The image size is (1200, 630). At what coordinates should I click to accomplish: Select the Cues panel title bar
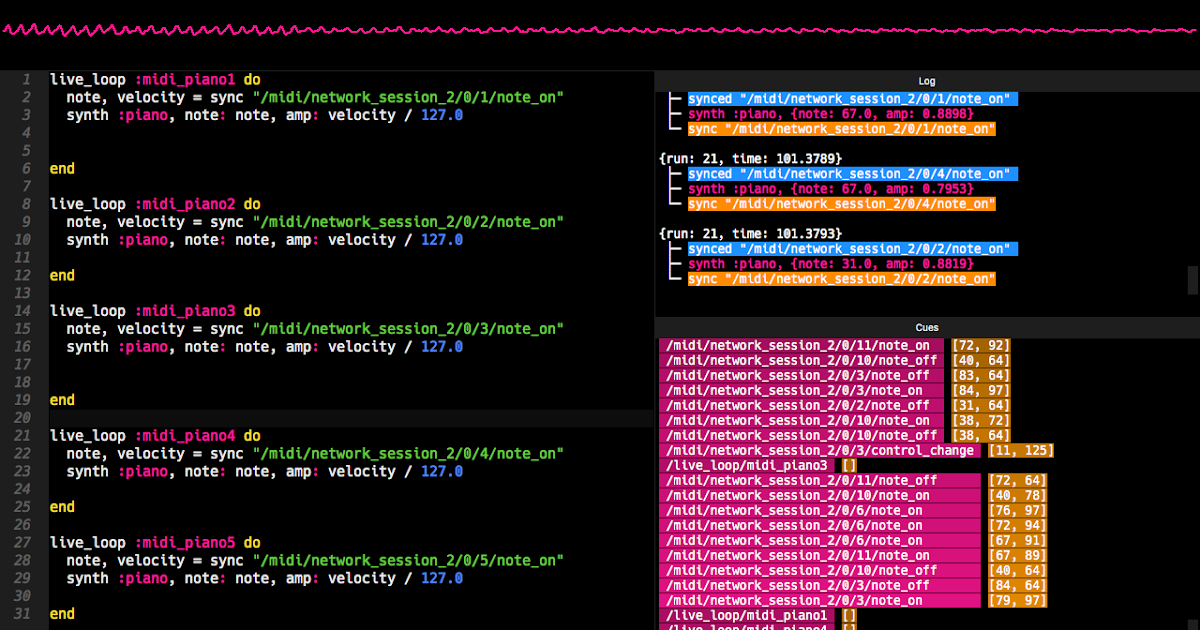[925, 327]
